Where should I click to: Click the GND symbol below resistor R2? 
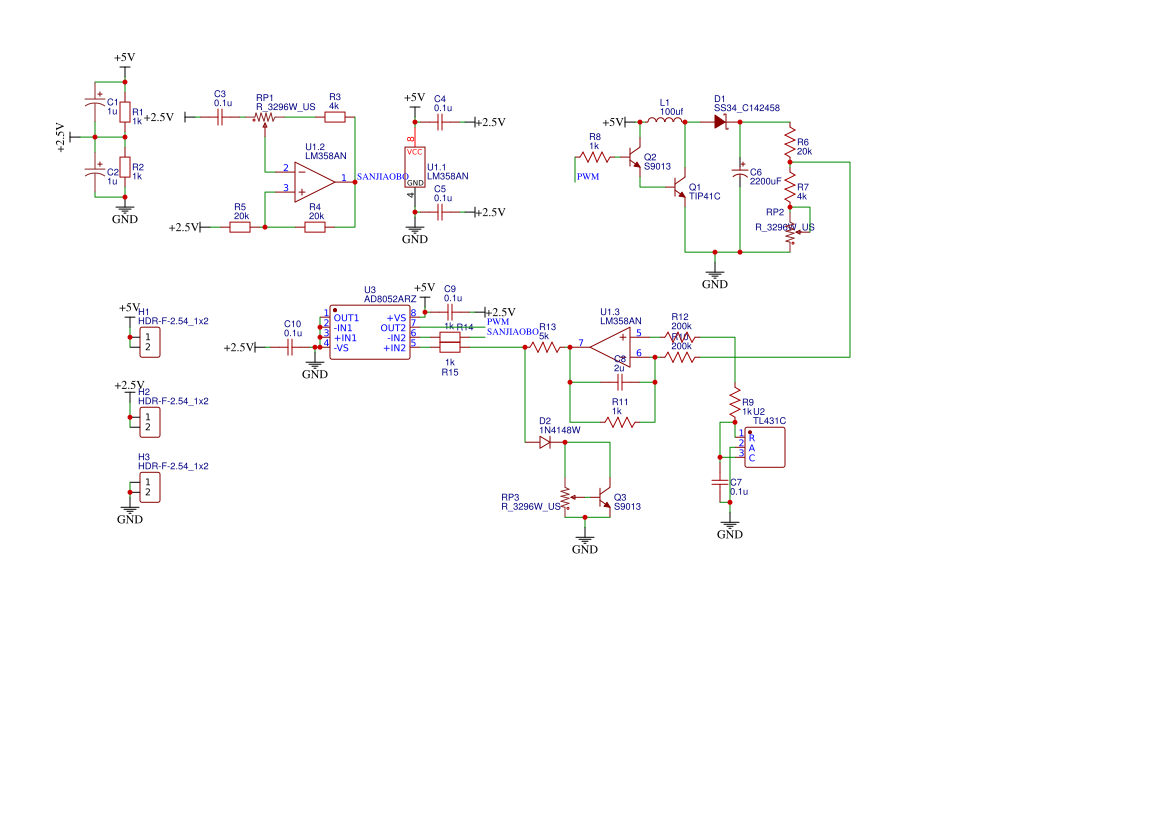(125, 215)
